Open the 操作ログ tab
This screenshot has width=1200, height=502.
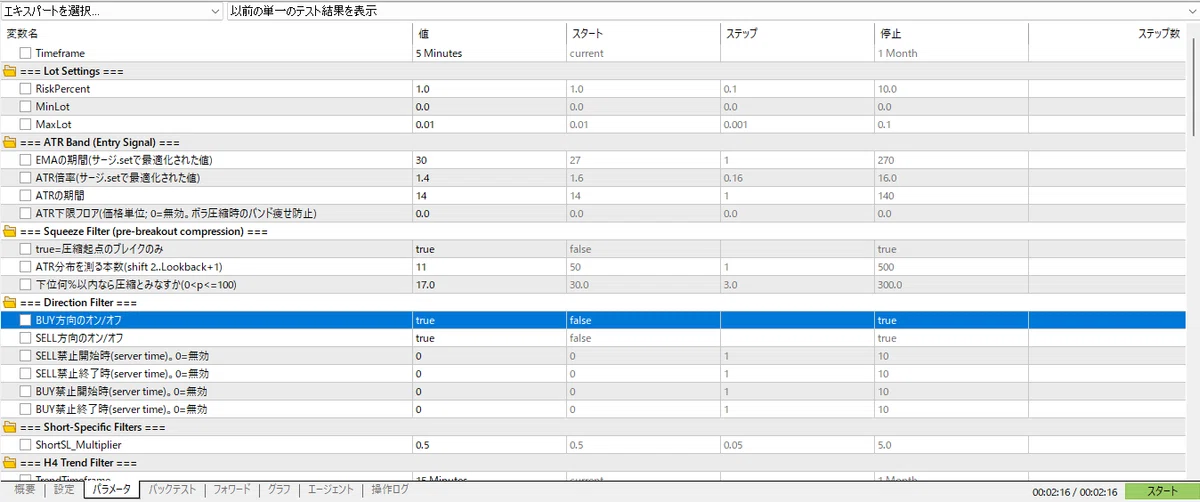coord(390,490)
